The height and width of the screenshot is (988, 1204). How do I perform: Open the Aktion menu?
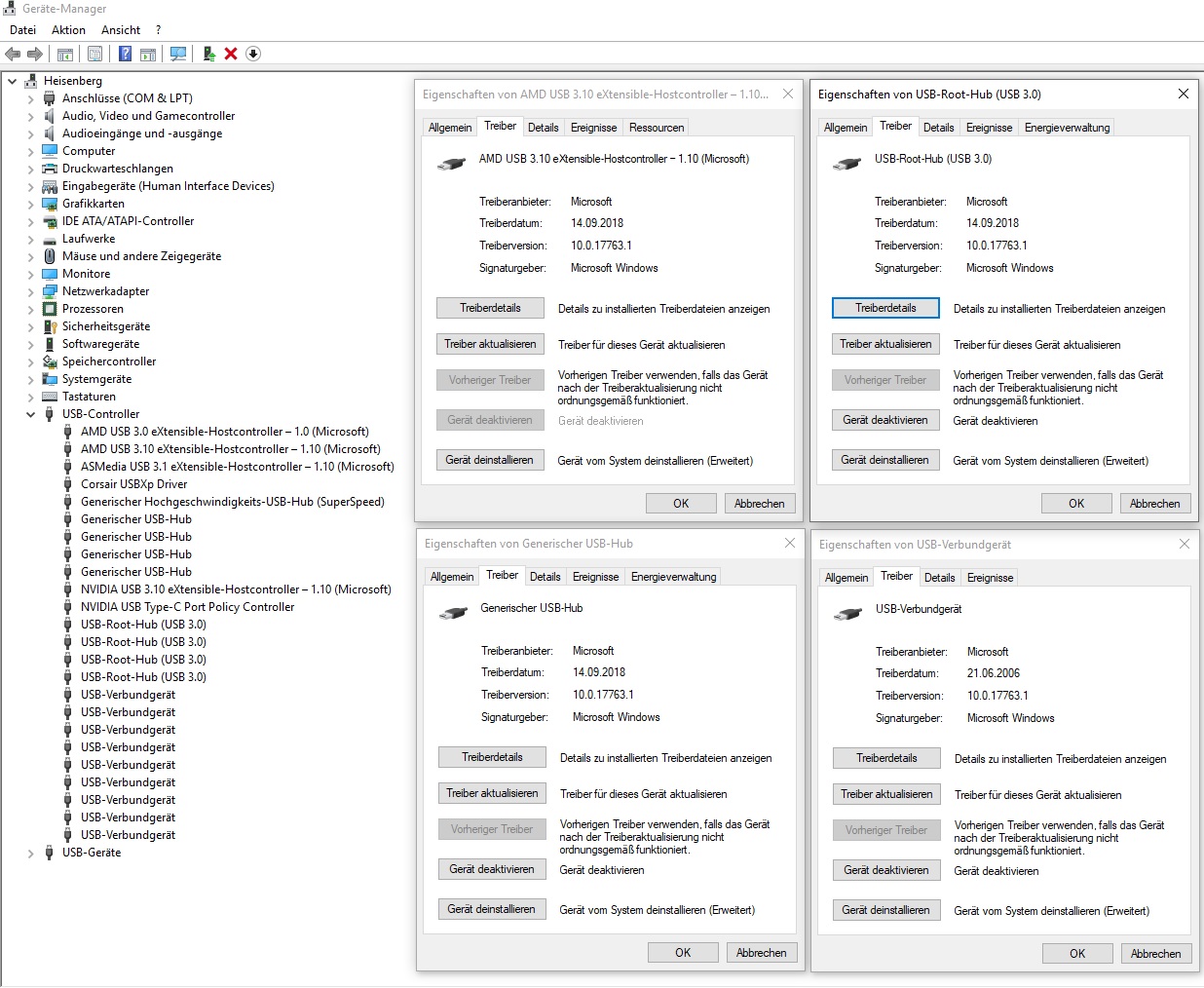68,30
